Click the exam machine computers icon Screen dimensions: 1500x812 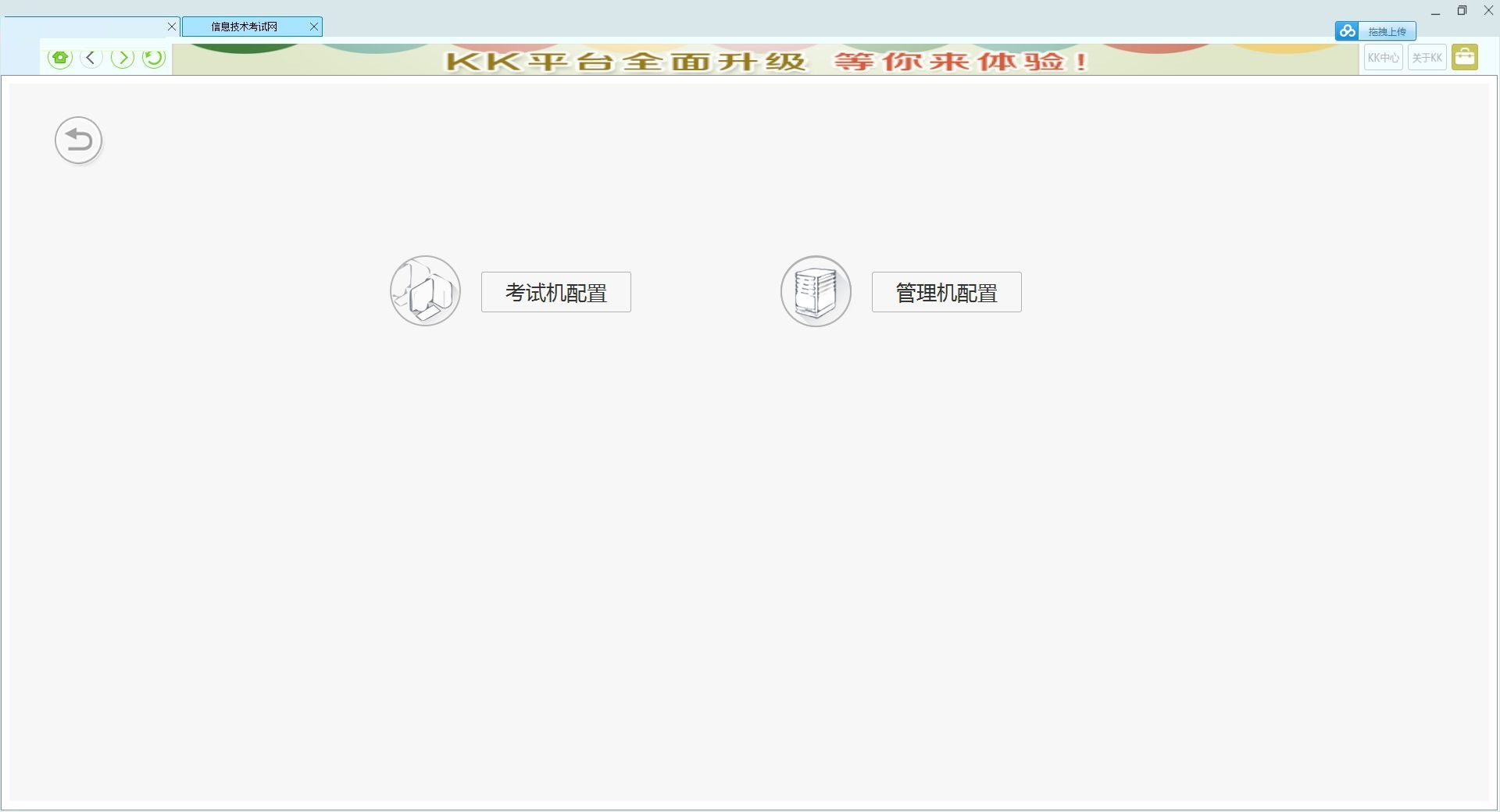(426, 291)
